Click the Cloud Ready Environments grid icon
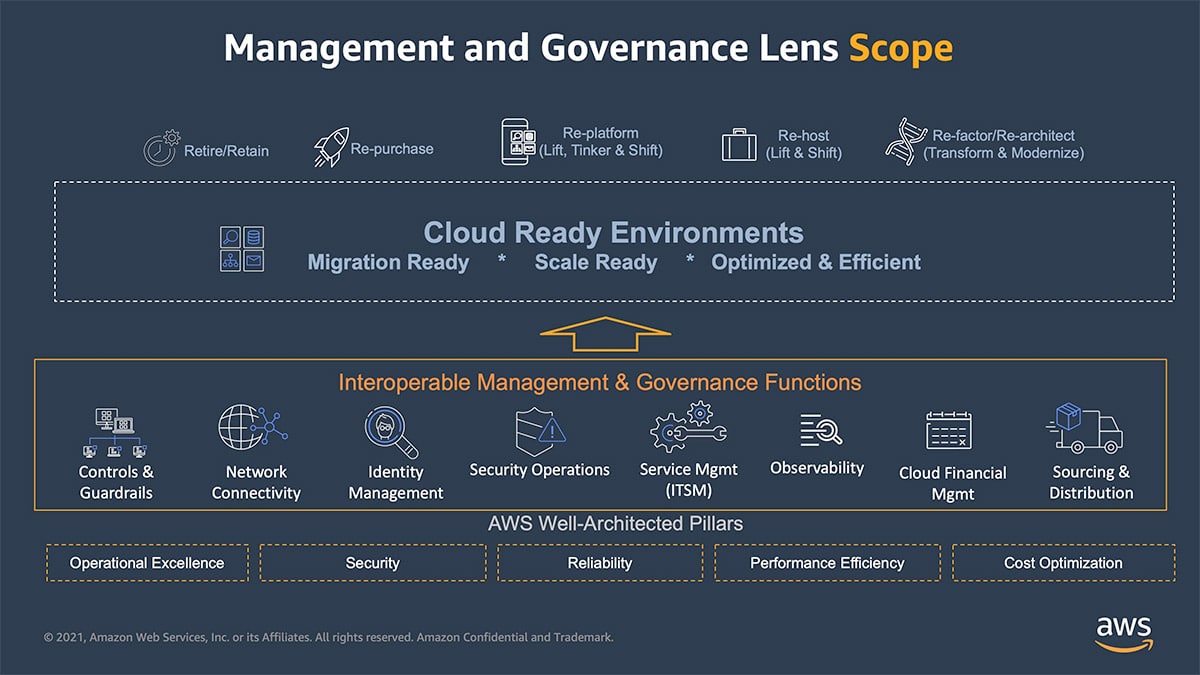This screenshot has width=1200, height=675. [x=242, y=249]
